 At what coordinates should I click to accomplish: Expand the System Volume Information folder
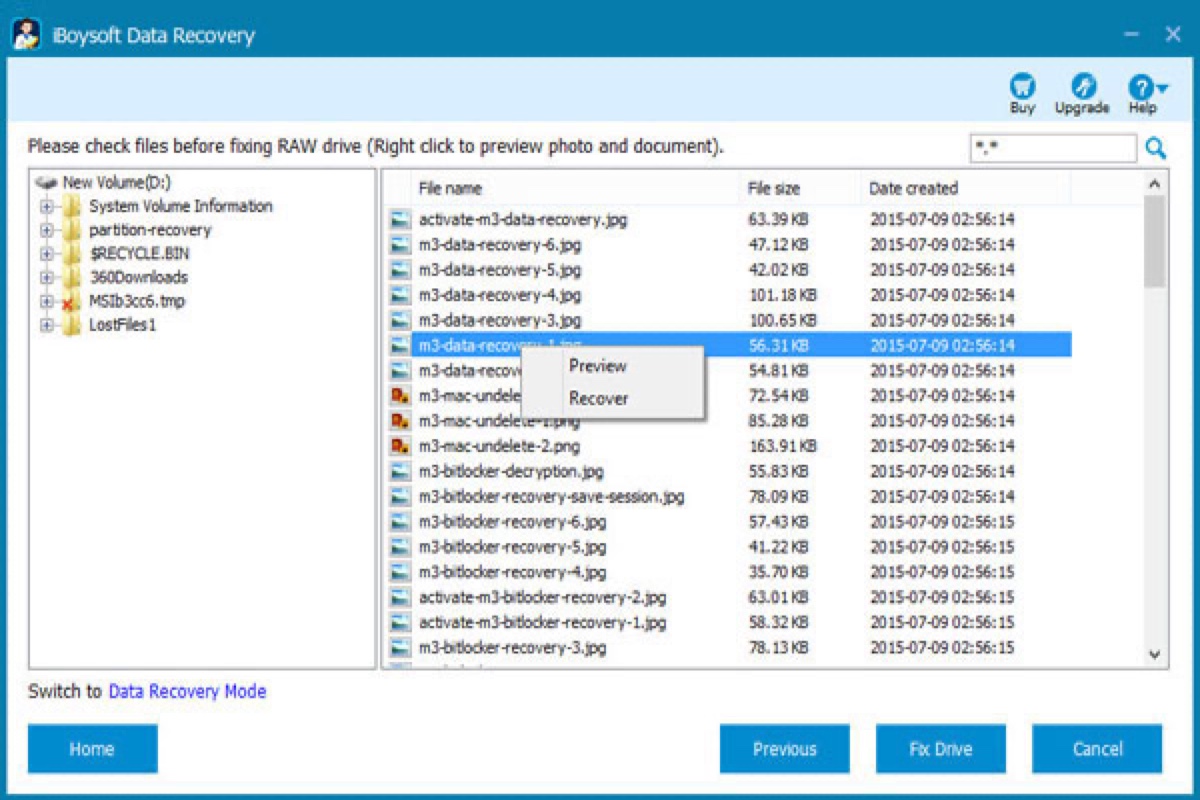click(x=46, y=207)
